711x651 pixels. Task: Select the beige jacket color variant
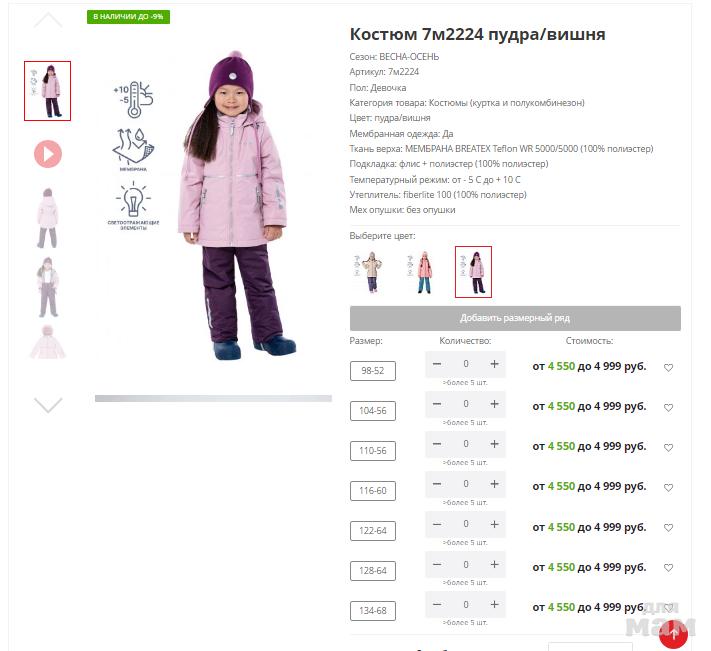pos(370,272)
